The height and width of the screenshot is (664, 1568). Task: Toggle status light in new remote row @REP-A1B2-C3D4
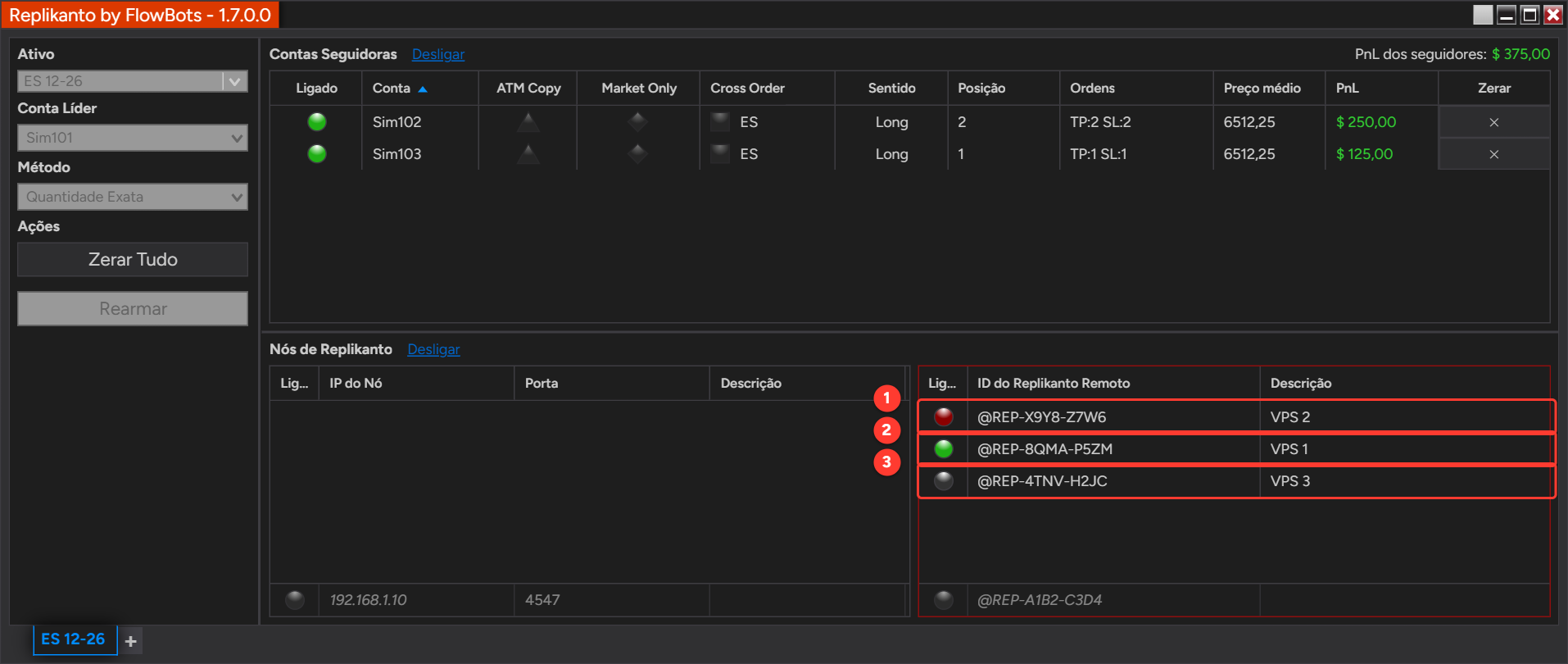[x=944, y=600]
